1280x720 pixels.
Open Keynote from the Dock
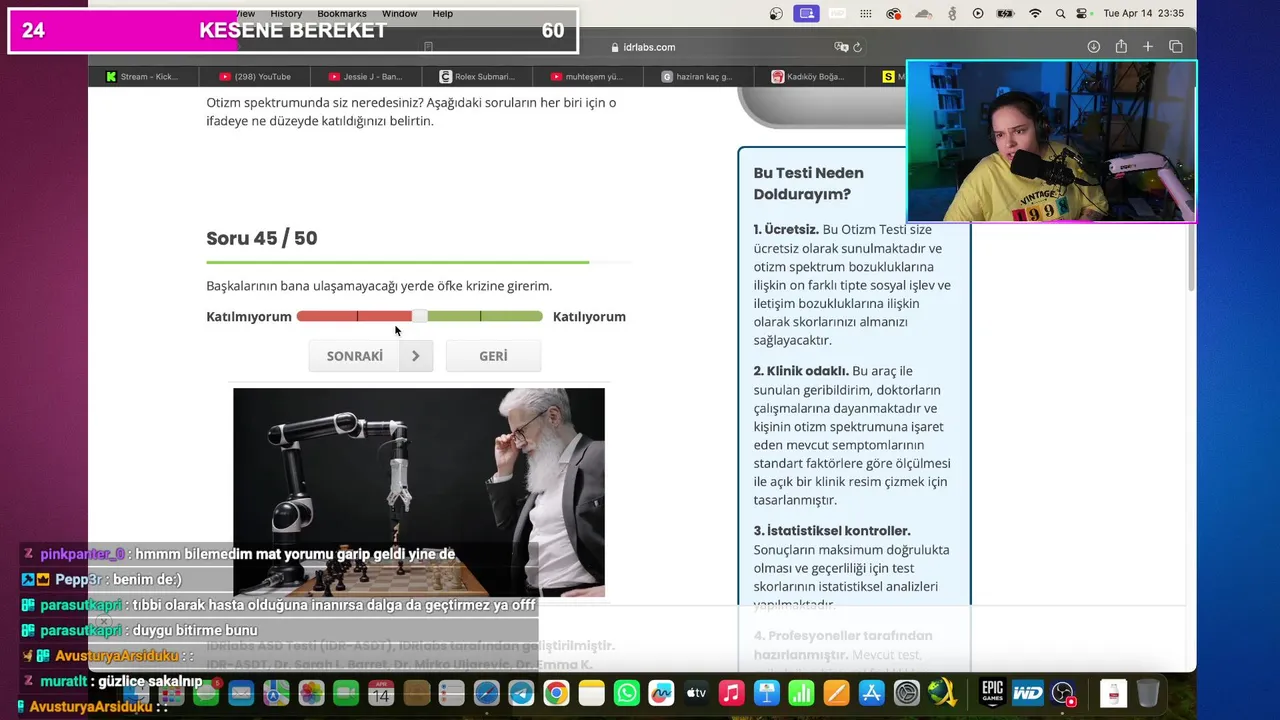click(767, 693)
